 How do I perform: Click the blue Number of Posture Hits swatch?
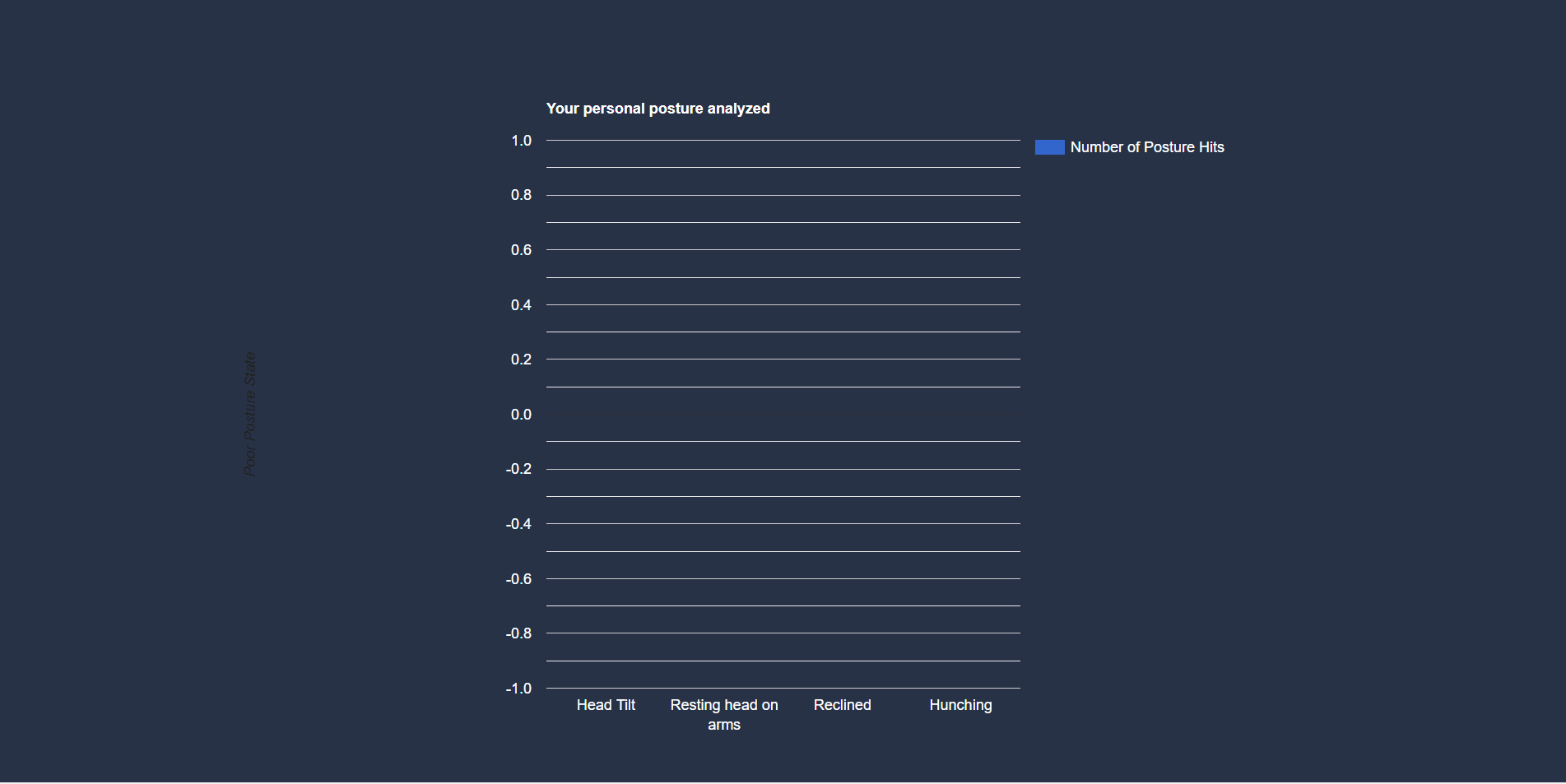tap(1049, 147)
